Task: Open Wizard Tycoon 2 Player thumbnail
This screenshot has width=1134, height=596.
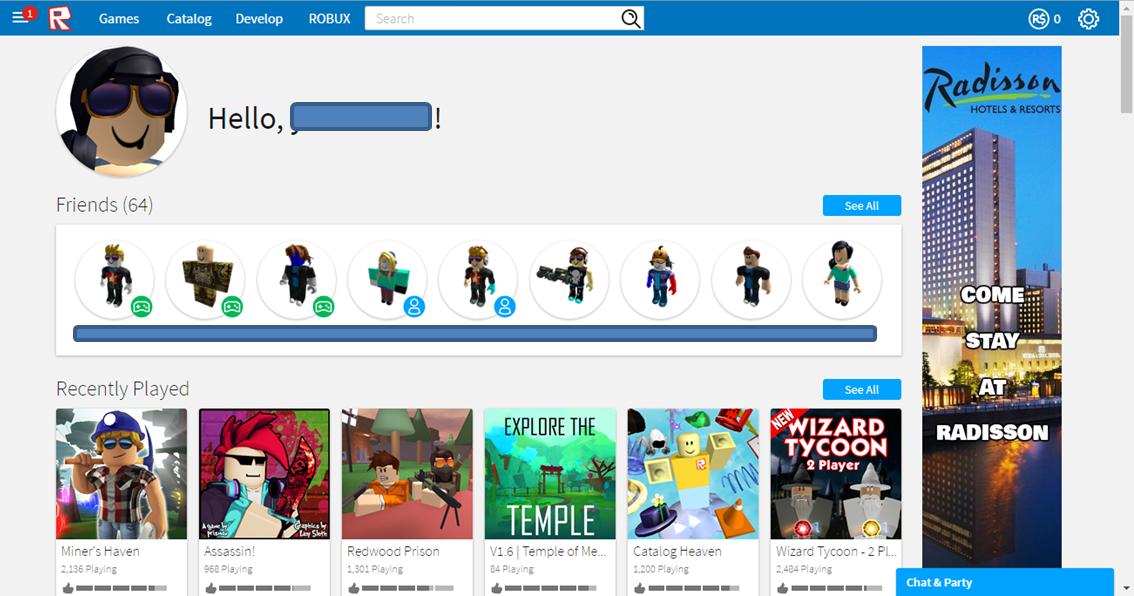Action: pyautogui.click(x=836, y=474)
